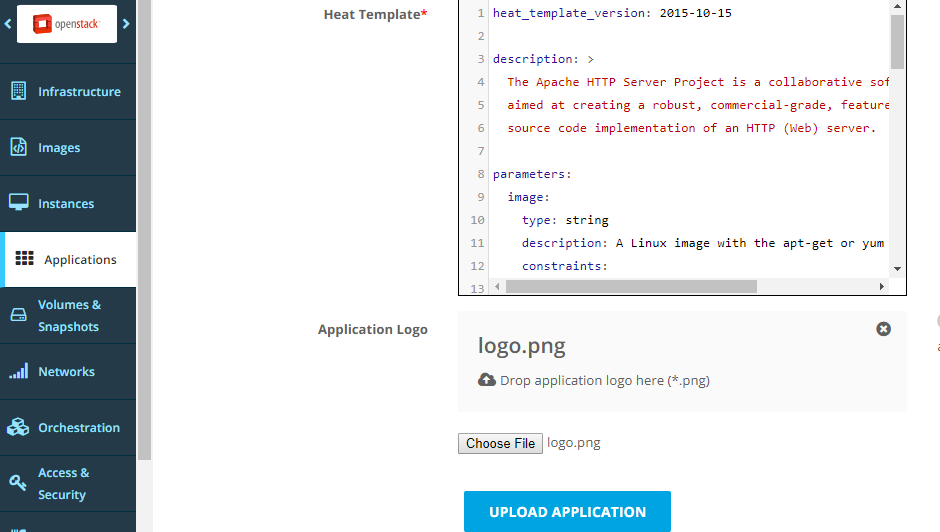
Task: Click left chevron beside OpenStack logo
Action: [x=8, y=23]
